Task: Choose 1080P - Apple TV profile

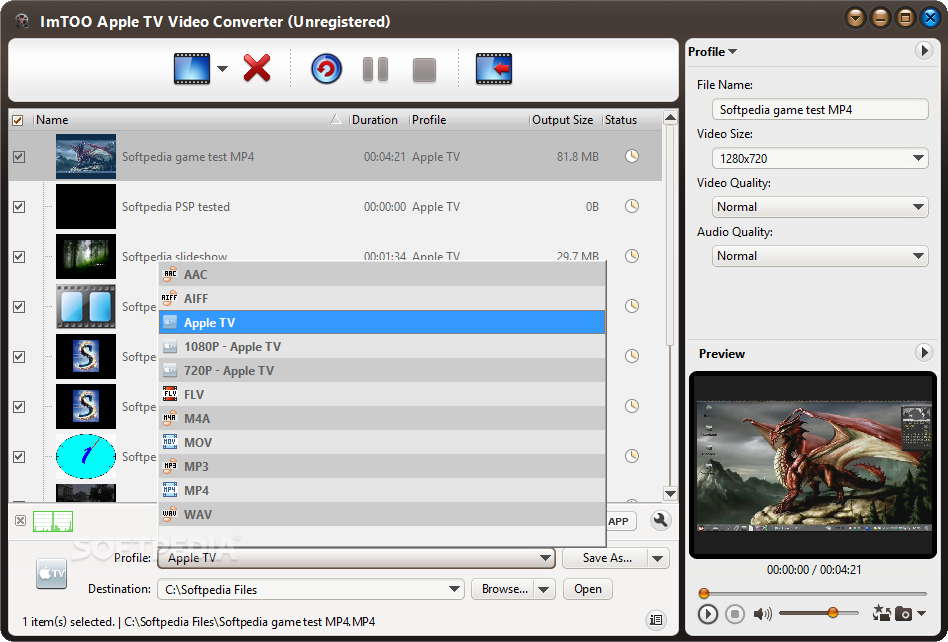Action: (x=382, y=346)
